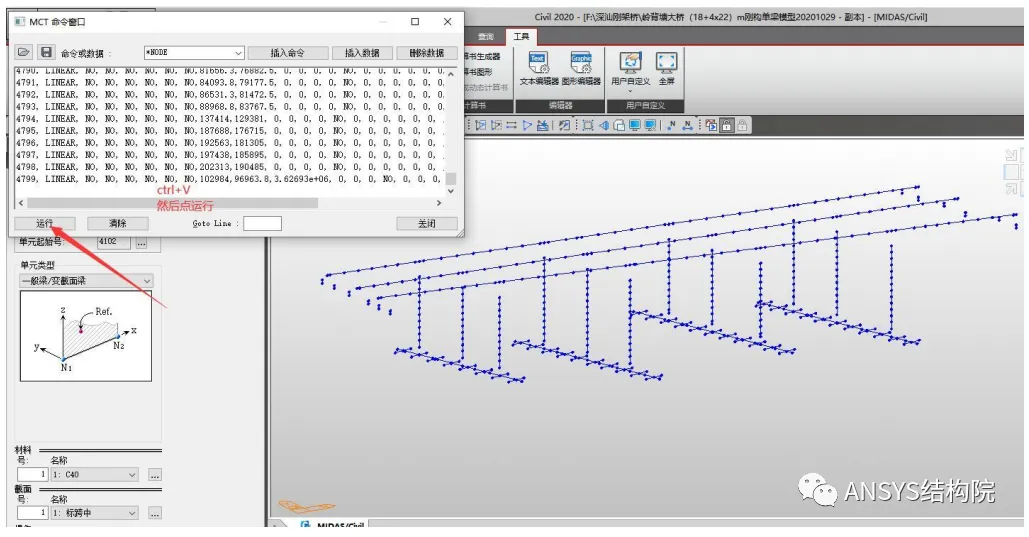1029x537 pixels.
Task: Click the double-arrow swap toolbar icon
Action: click(x=511, y=125)
